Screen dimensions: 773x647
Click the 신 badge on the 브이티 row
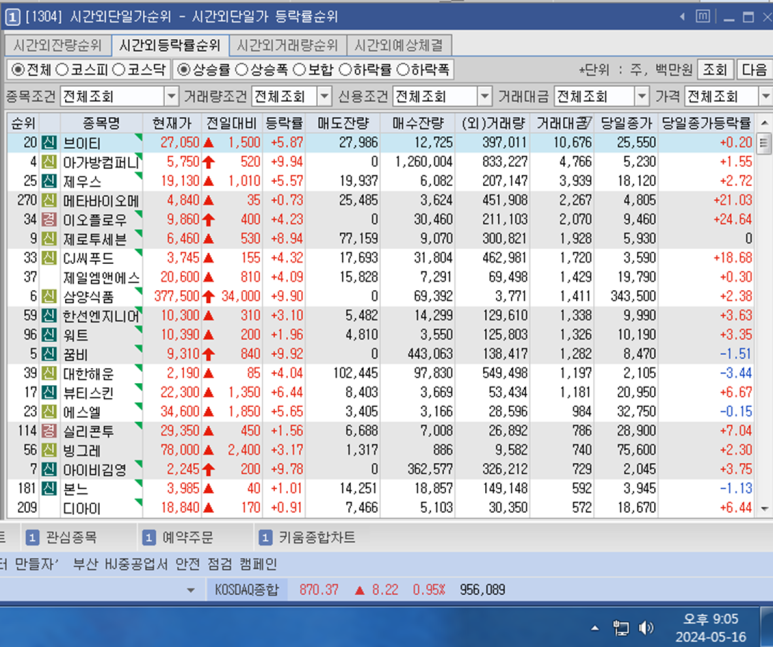pyautogui.click(x=49, y=143)
